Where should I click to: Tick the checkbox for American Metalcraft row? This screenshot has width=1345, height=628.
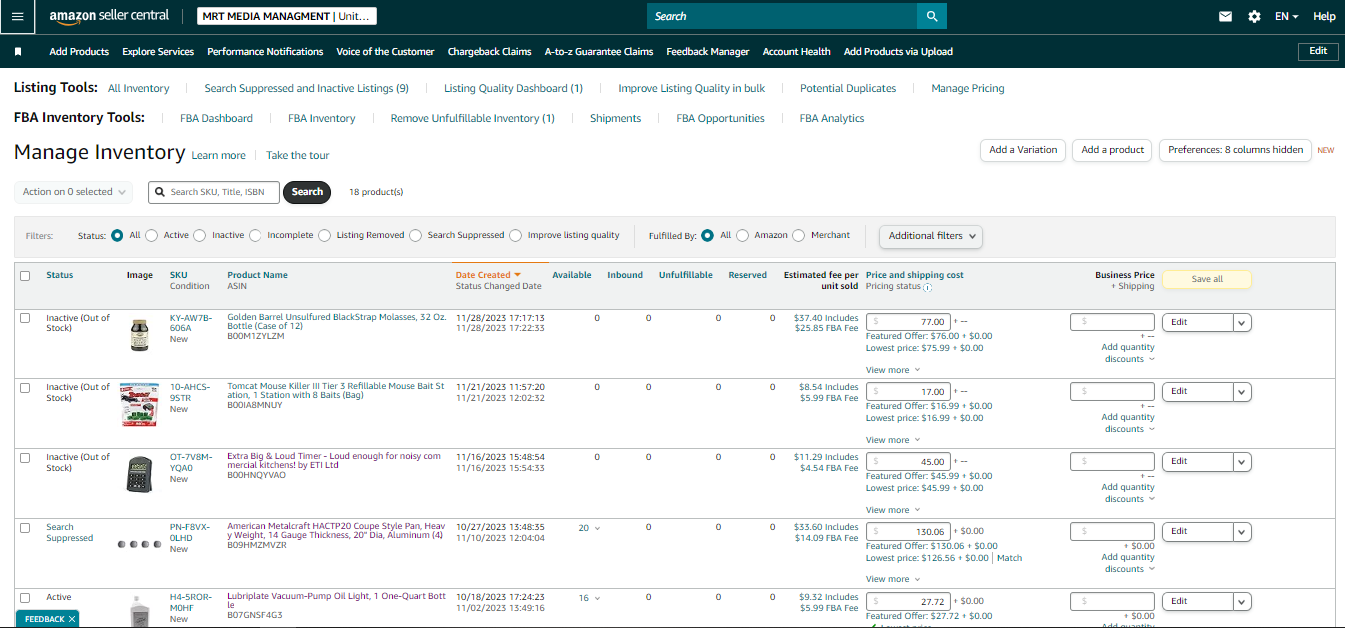tap(25, 528)
